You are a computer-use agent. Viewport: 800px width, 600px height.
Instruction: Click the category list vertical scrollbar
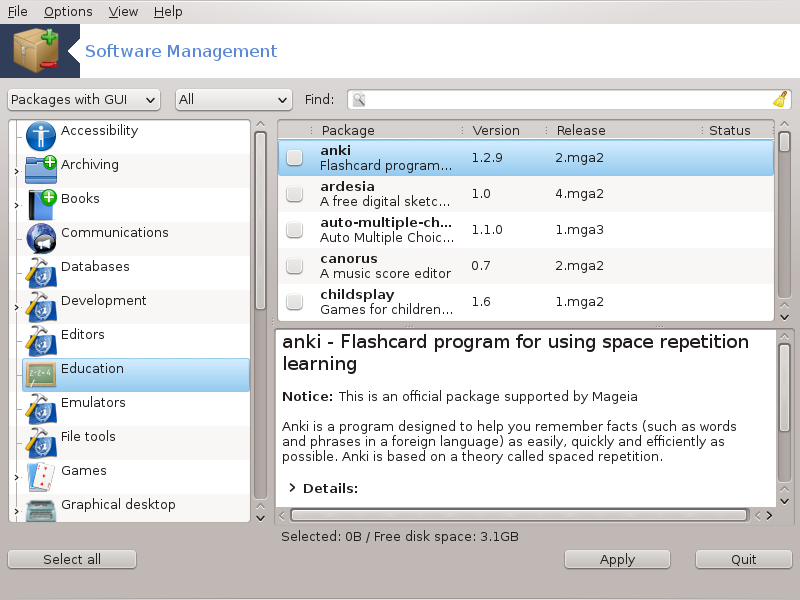coord(260,221)
